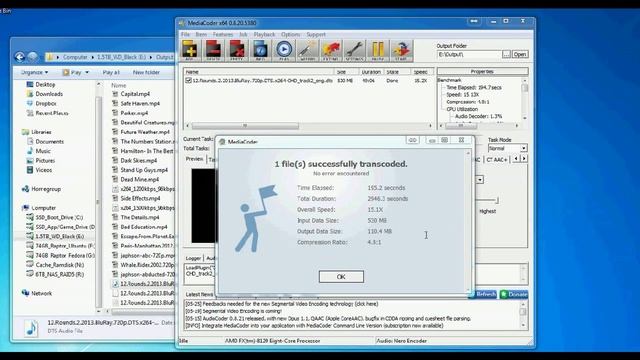This screenshot has width=640, height=360.
Task: Open the File menu in MediaCoder
Action: (185, 35)
